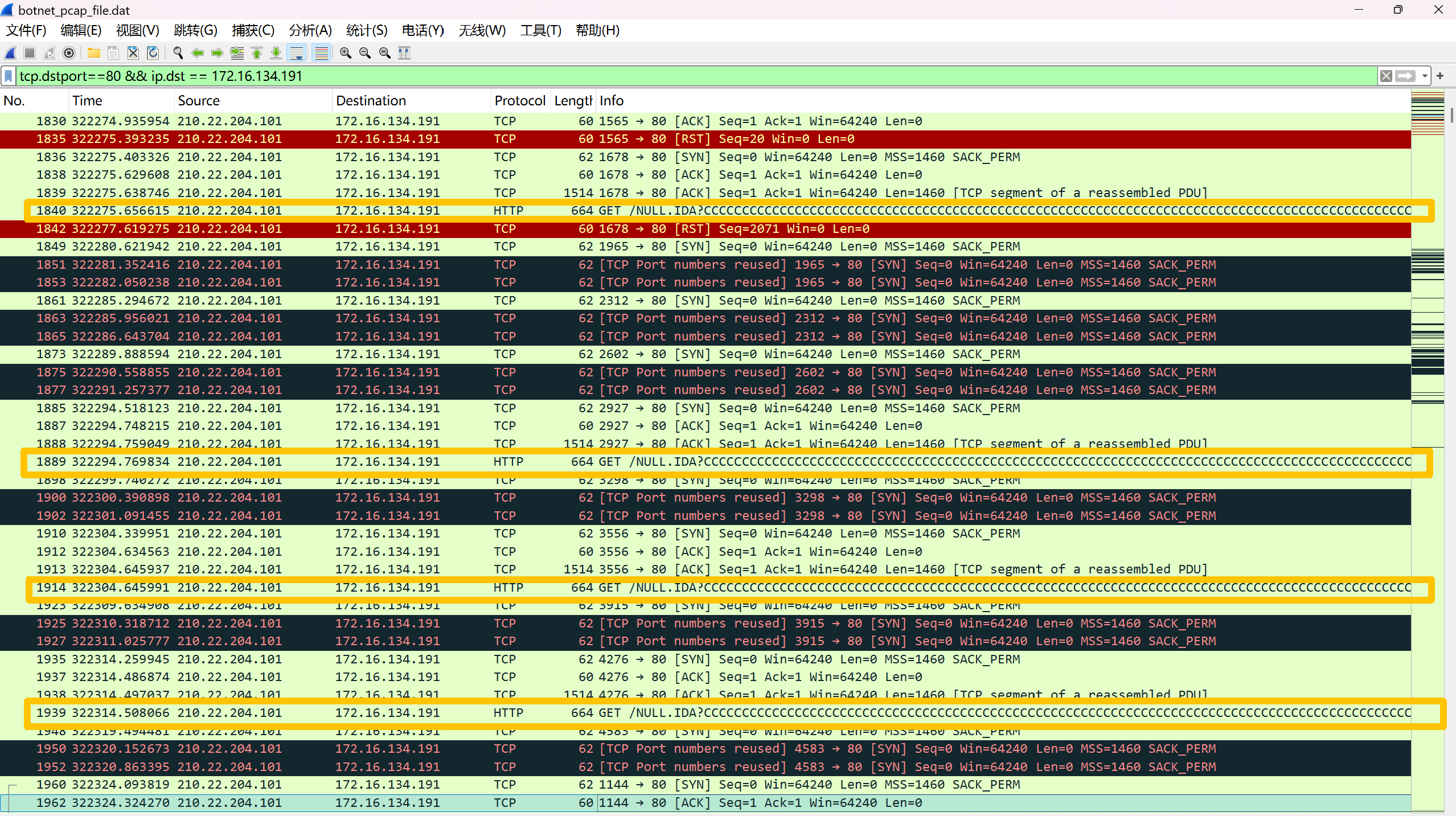This screenshot has width=1456, height=816.
Task: Toggle auto-scroll during live capture
Action: coord(297,53)
